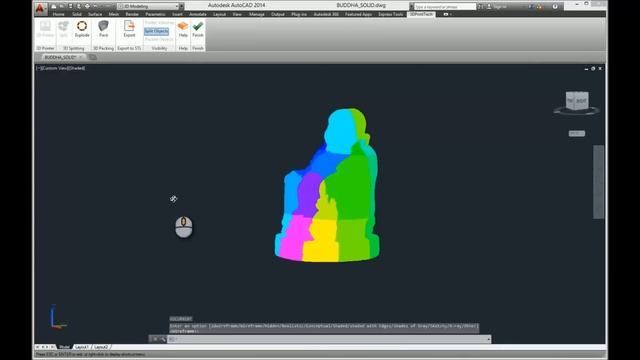
Task: Open the Express Tools ribbon tab
Action: [391, 14]
